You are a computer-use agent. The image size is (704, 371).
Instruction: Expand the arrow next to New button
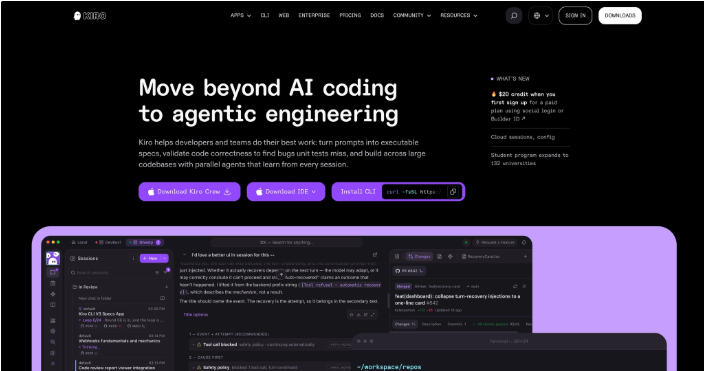point(165,258)
